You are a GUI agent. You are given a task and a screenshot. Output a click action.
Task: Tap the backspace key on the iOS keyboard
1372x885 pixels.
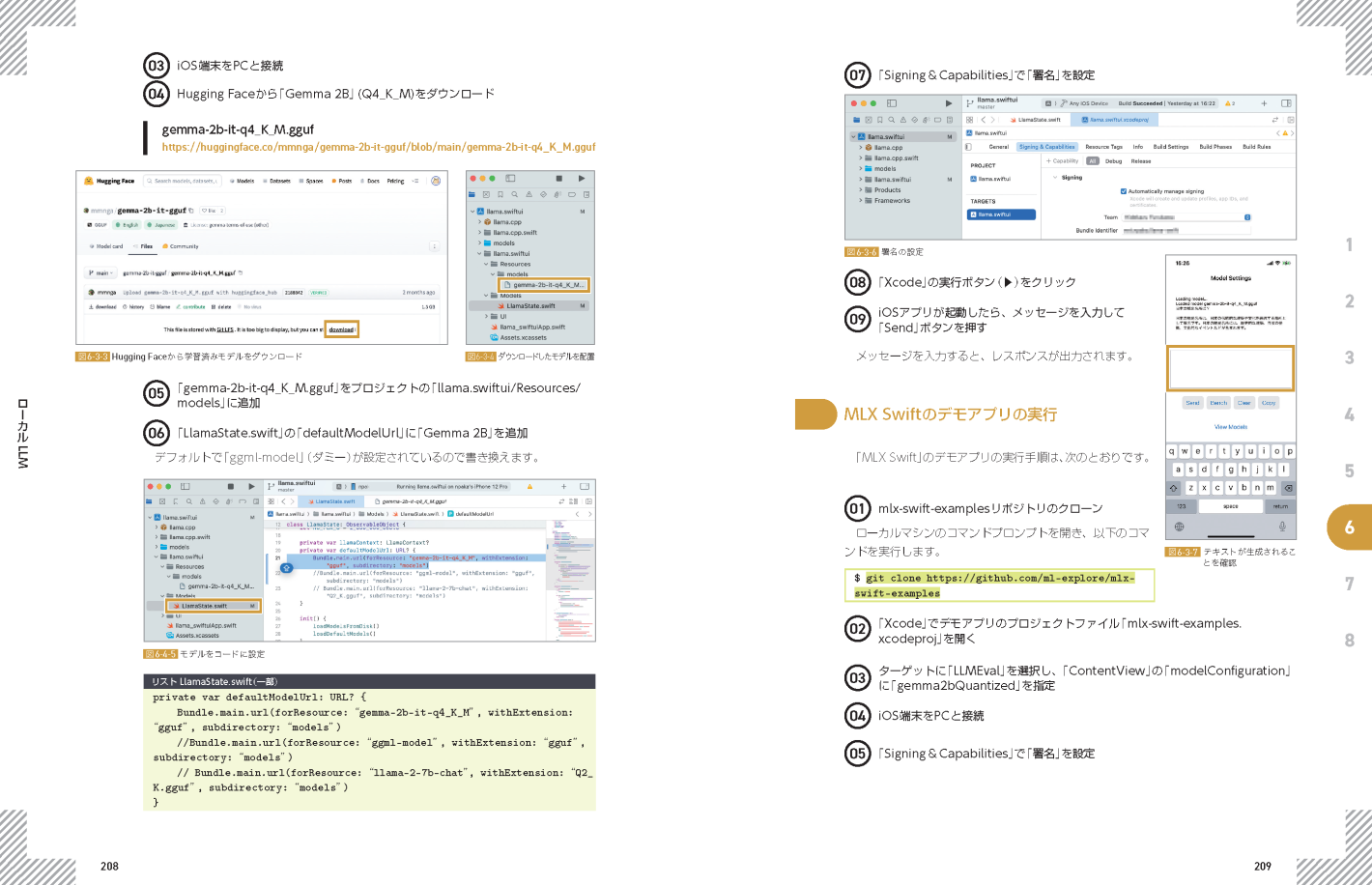tap(1288, 488)
